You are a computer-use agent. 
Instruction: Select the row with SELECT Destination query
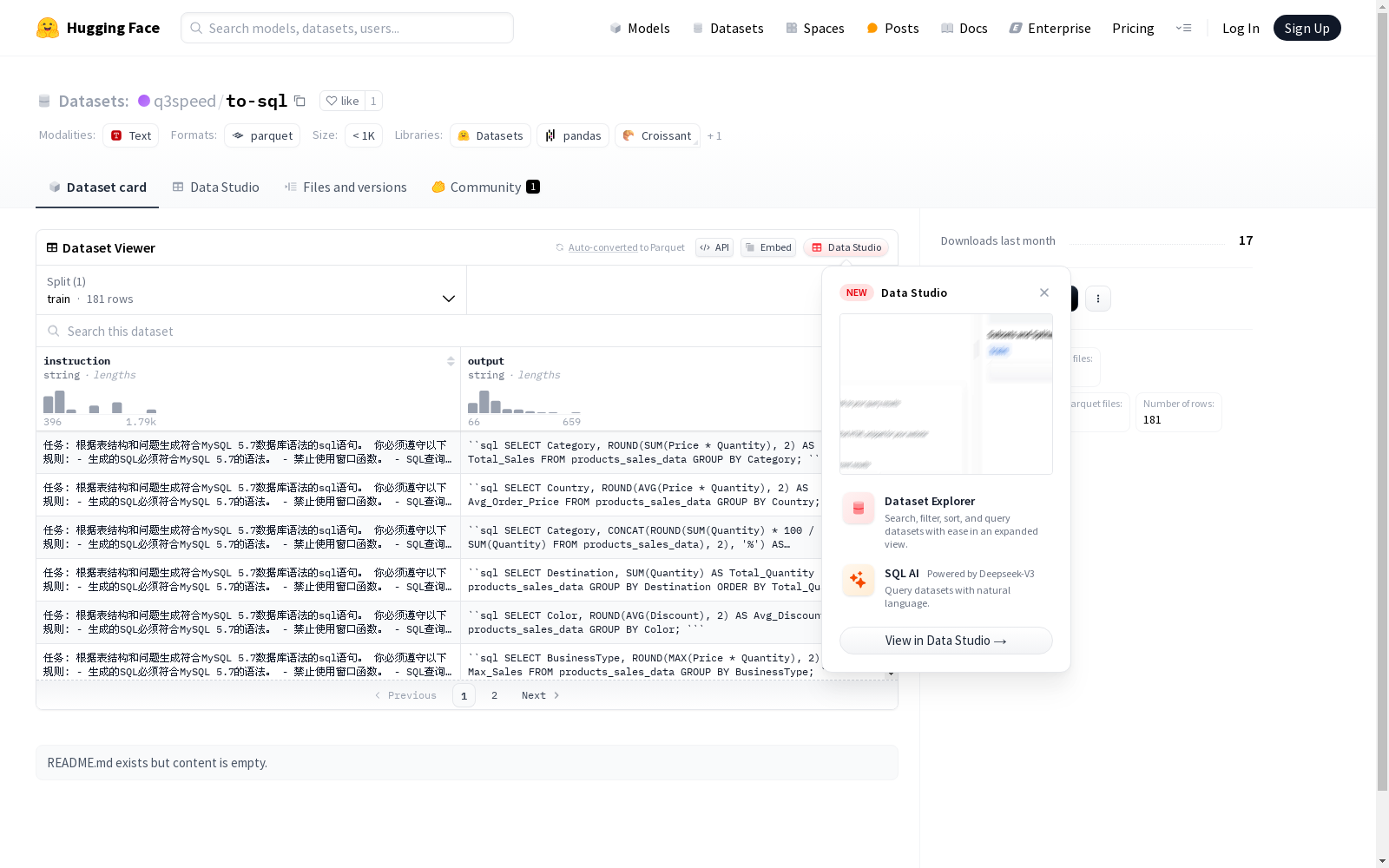(429, 580)
